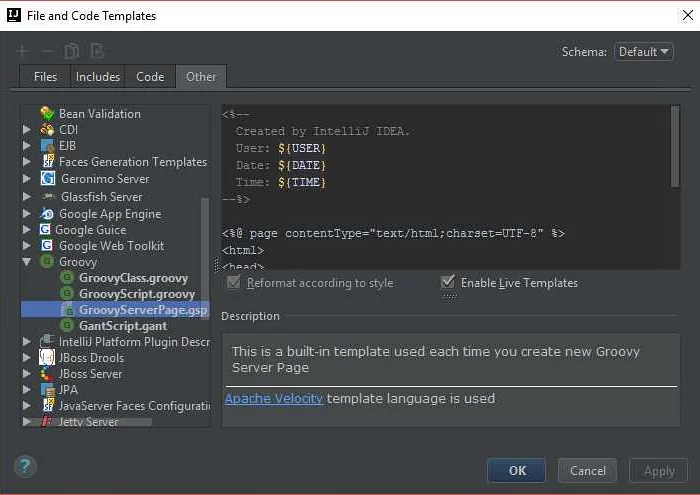Image resolution: width=700 pixels, height=495 pixels.
Task: Click the Glassfish Server icon
Action: click(x=47, y=196)
